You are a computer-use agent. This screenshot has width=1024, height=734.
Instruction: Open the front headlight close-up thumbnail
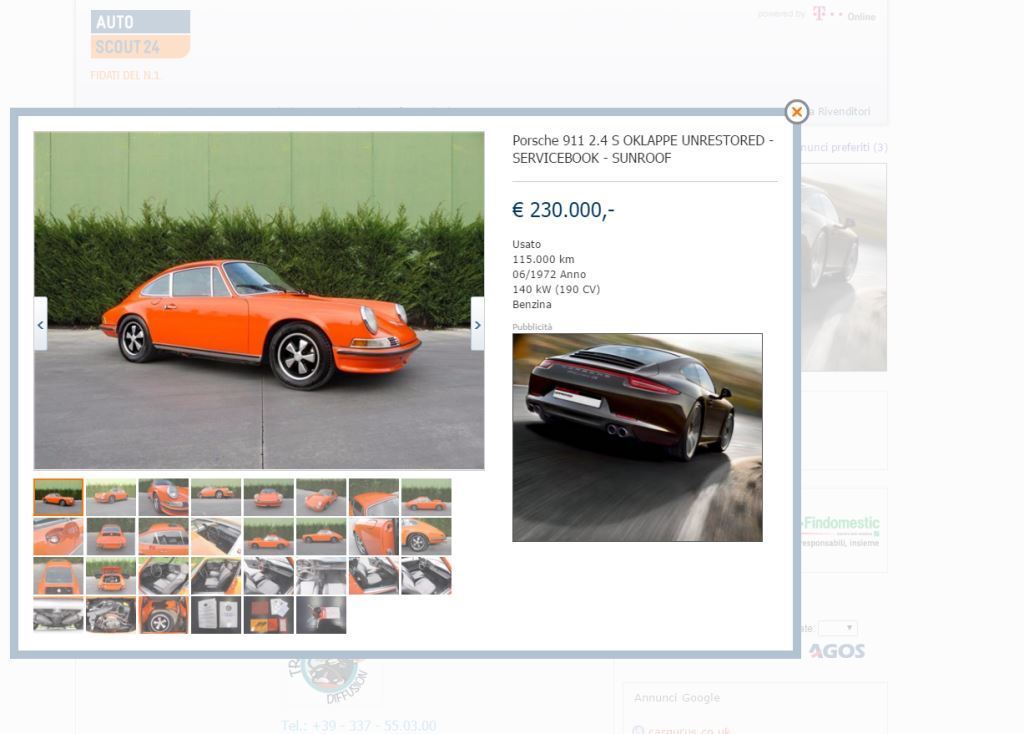[x=163, y=497]
